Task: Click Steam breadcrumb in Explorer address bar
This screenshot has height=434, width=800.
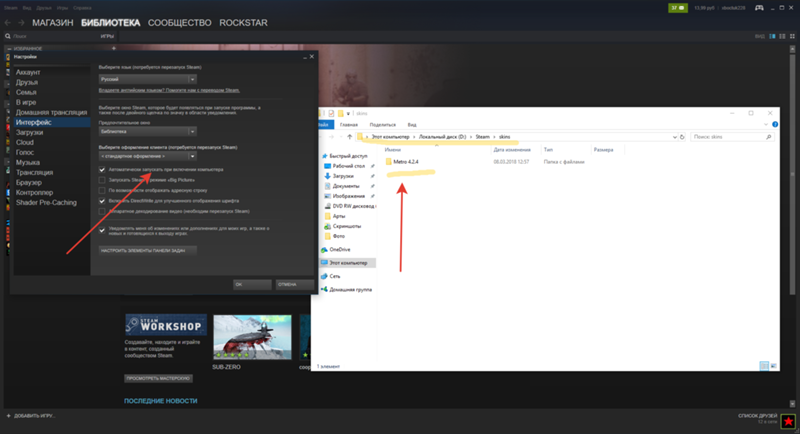Action: (482, 137)
